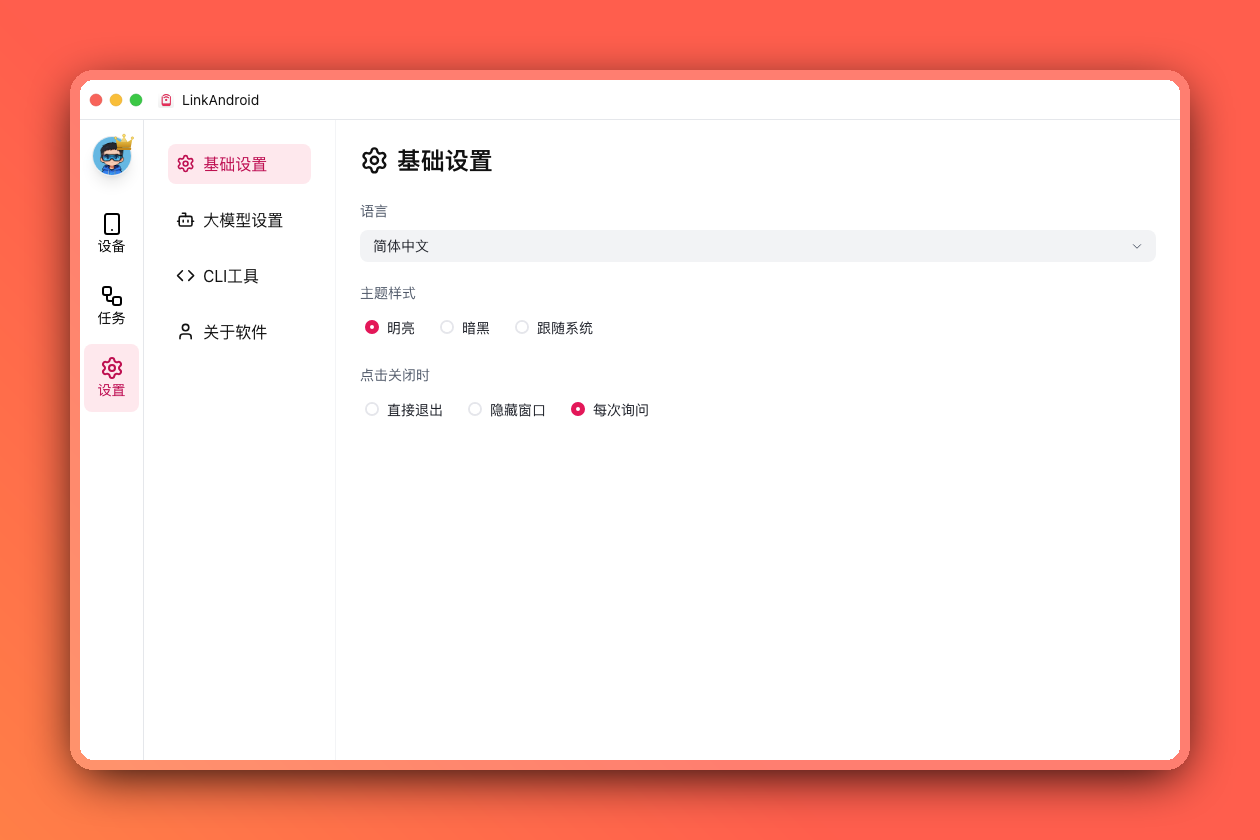This screenshot has width=1260, height=840.
Task: Click the LinkAndroid logo in title bar
Action: 166,100
